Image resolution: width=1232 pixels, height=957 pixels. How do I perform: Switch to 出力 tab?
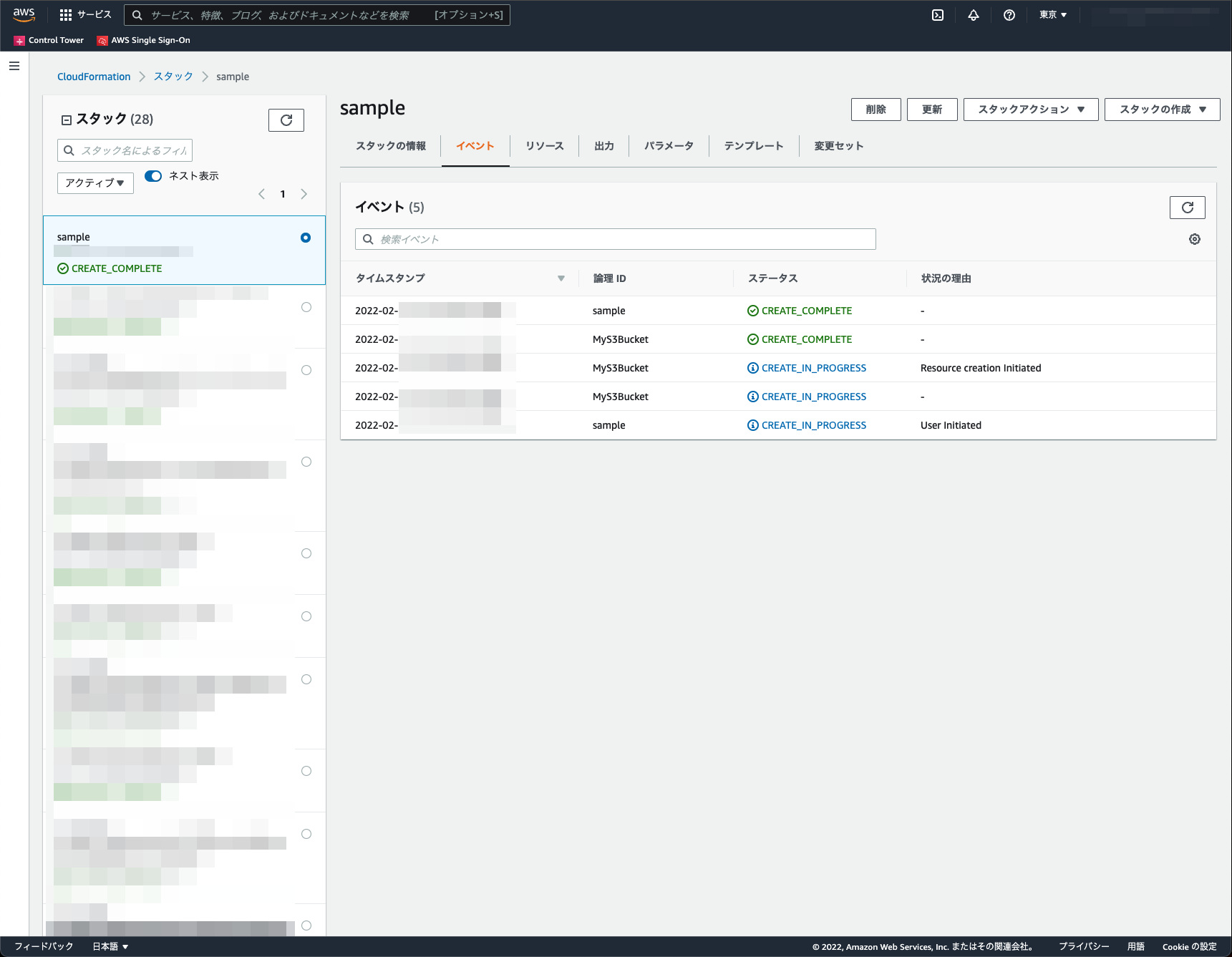coord(604,146)
